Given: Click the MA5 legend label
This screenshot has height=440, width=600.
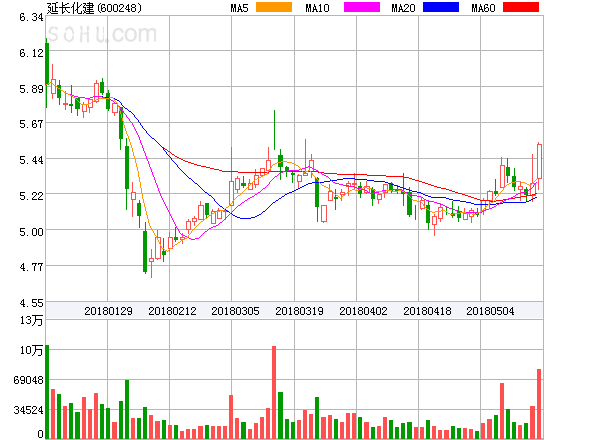Looking at the screenshot, I should (x=239, y=8).
